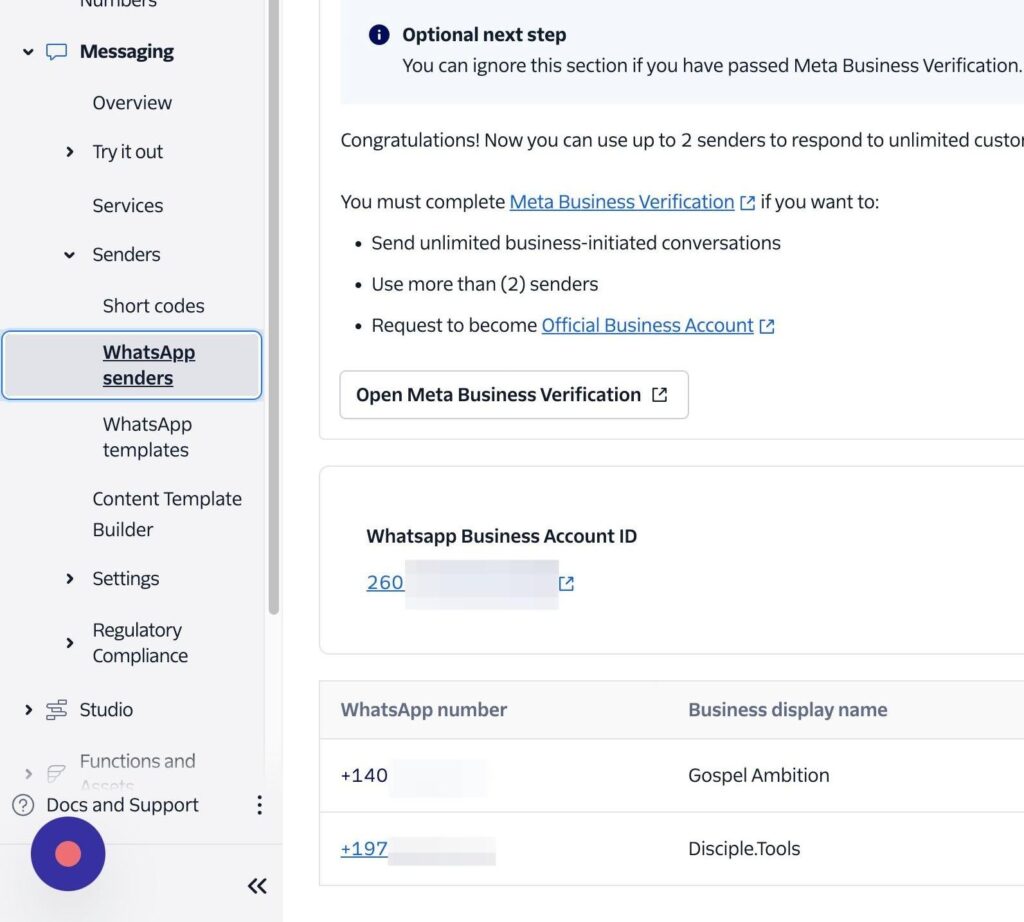
Task: Click the Messaging speech bubble icon
Action: click(x=57, y=52)
